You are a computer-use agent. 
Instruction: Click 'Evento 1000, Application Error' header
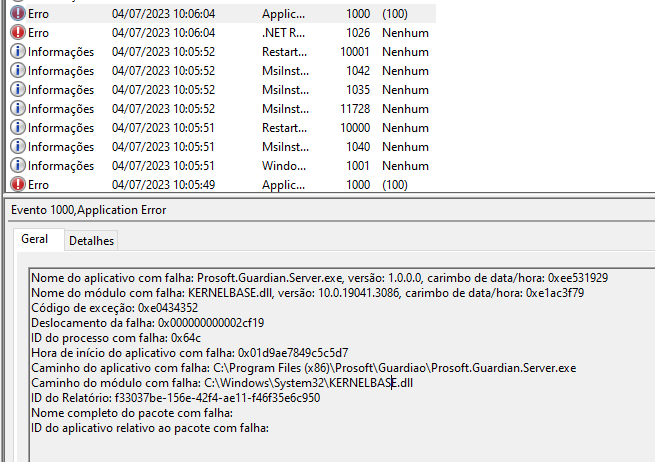[89, 210]
